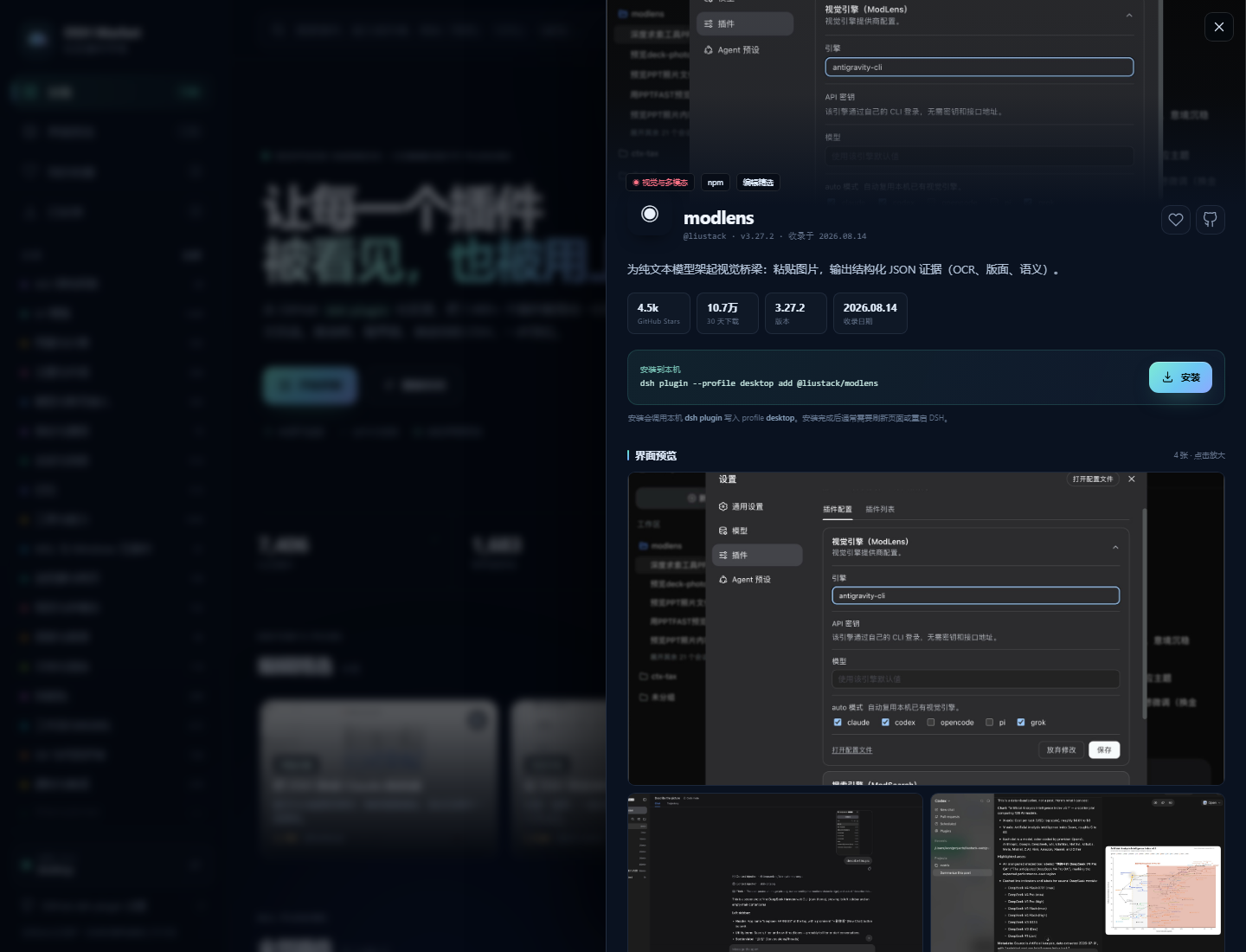The width and height of the screenshot is (1246, 952).
Task: Switch to 插件列表 tab in the large preview
Action: [x=880, y=509]
